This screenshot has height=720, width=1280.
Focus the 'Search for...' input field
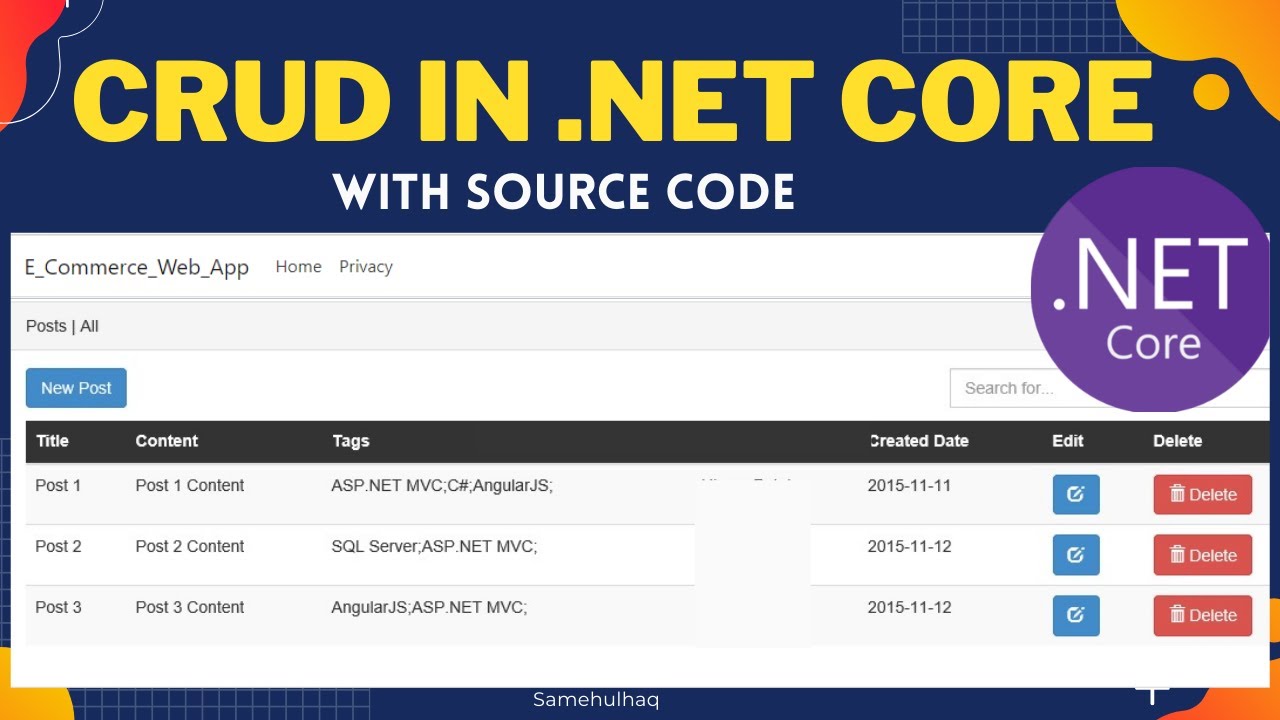click(1110, 388)
